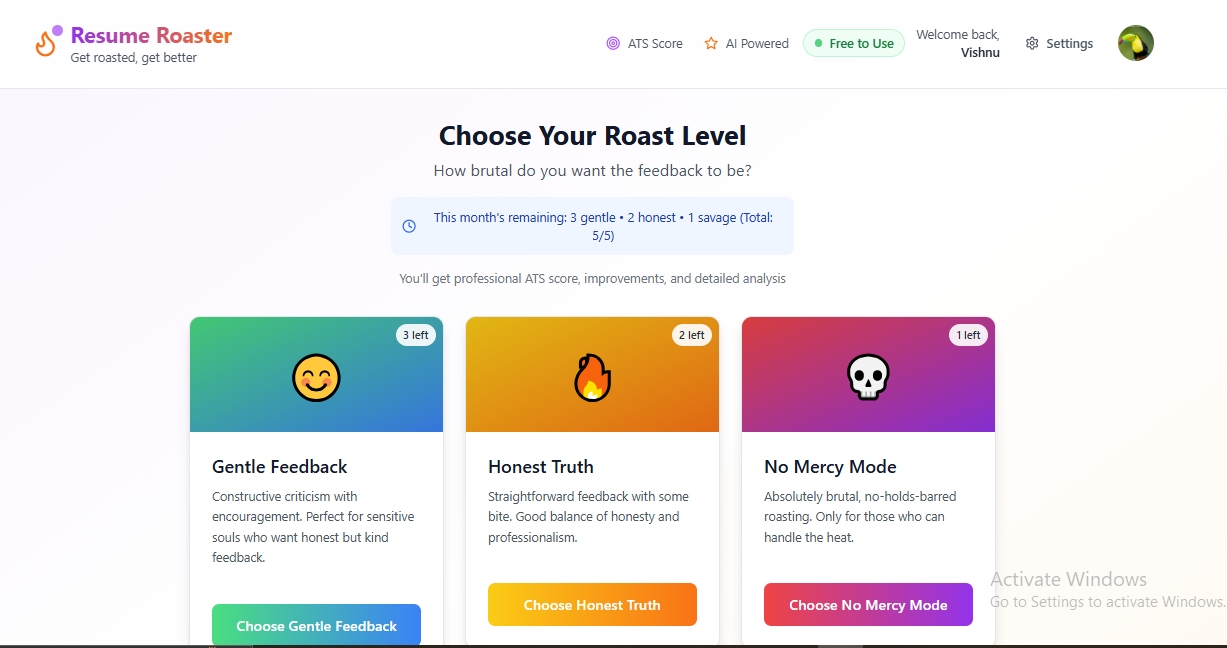Open Settings via the gear icon
The image size is (1227, 648).
1032,43
